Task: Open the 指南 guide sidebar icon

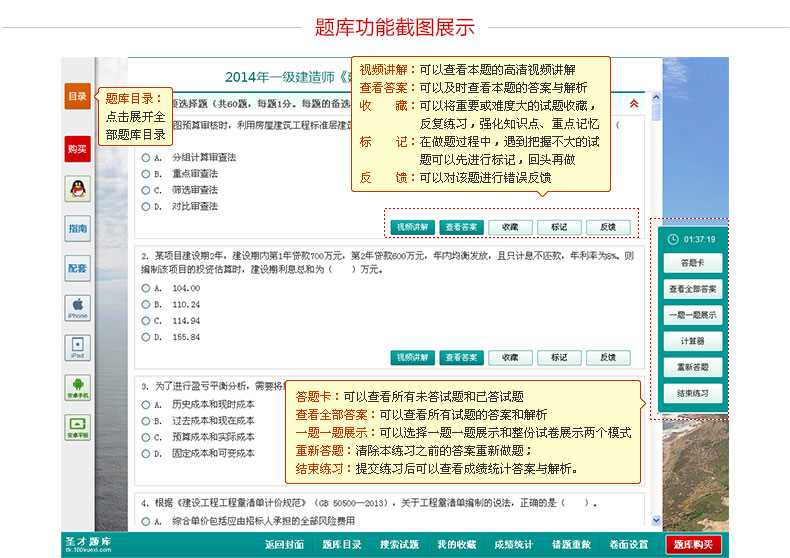Action: point(77,228)
